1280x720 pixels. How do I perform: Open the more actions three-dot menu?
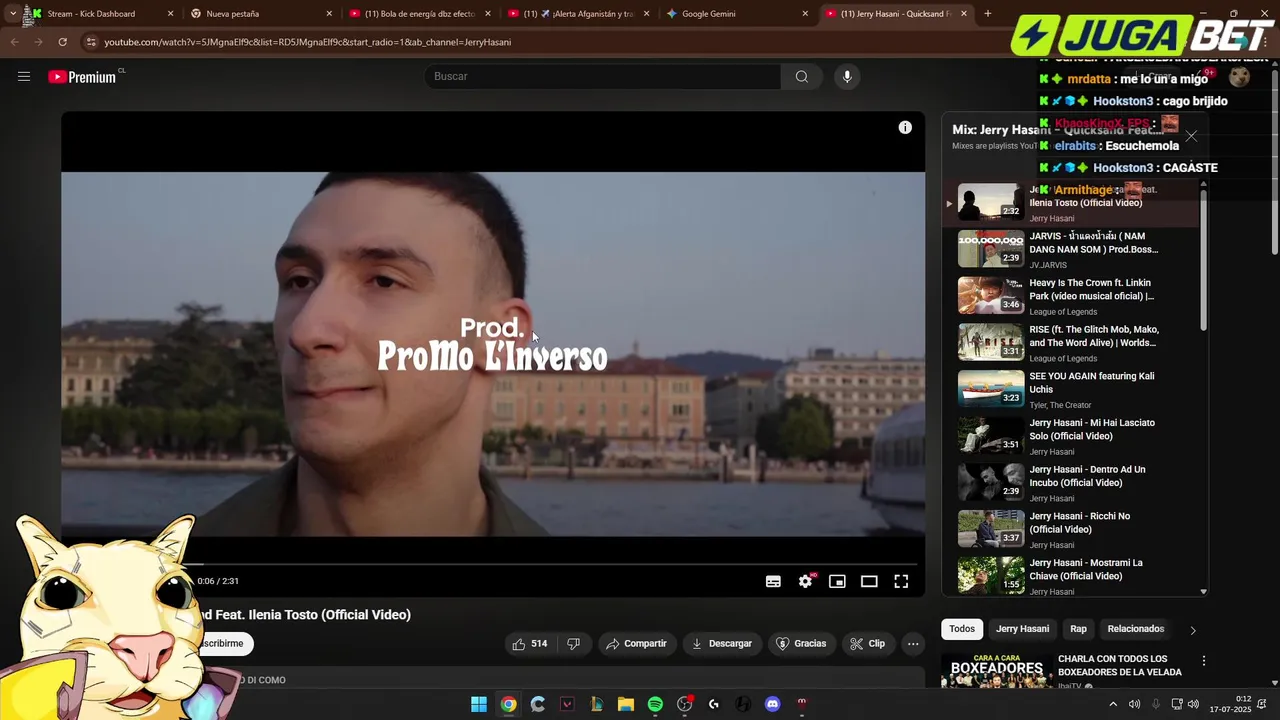pos(913,644)
